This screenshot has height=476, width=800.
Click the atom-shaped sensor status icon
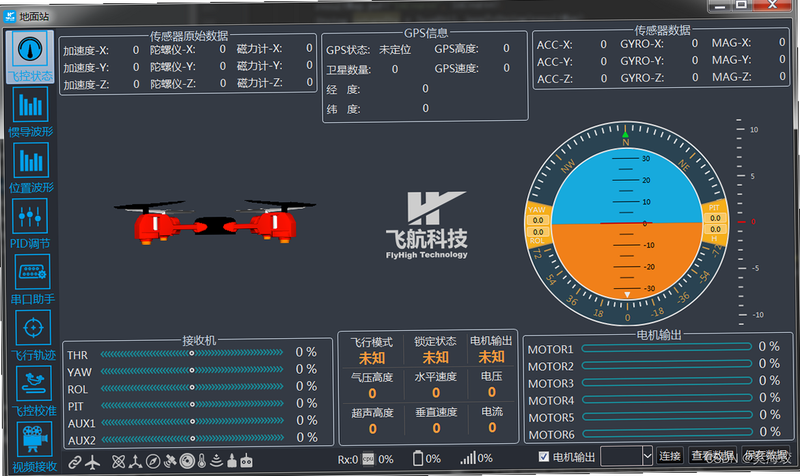tap(118, 462)
